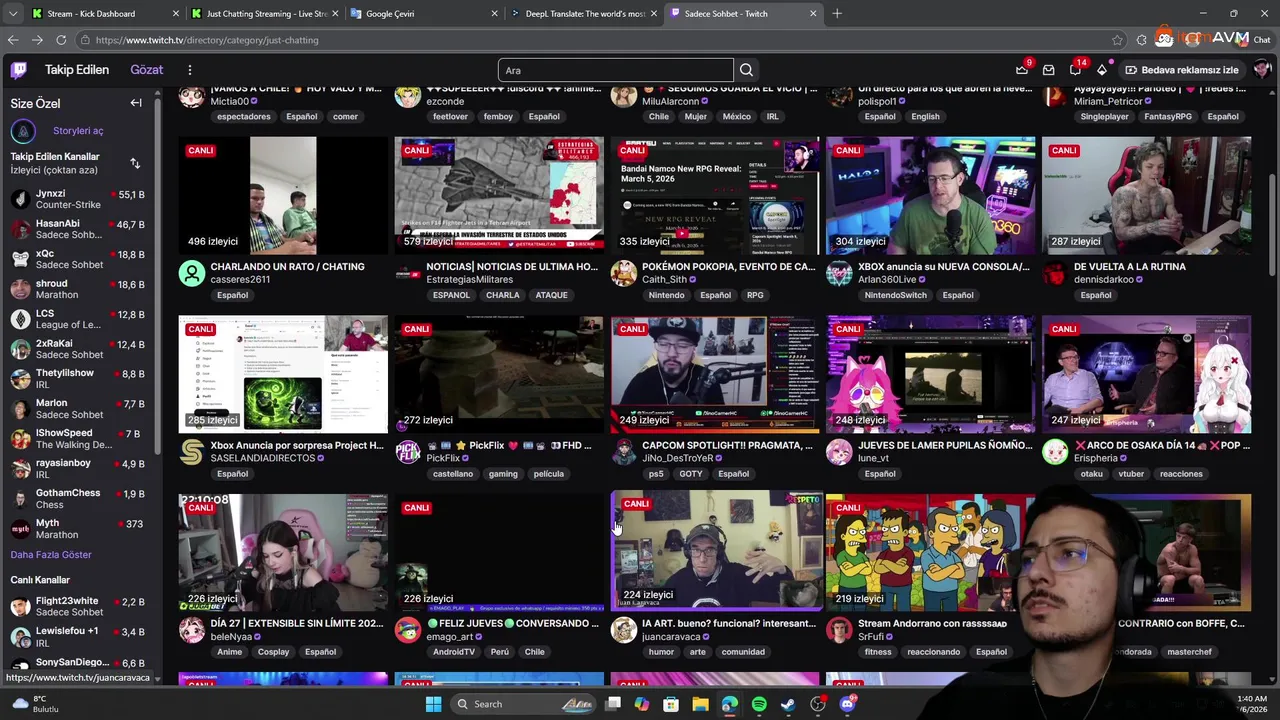
Task: Click Daha Fazla Göster link
Action: tap(51, 555)
